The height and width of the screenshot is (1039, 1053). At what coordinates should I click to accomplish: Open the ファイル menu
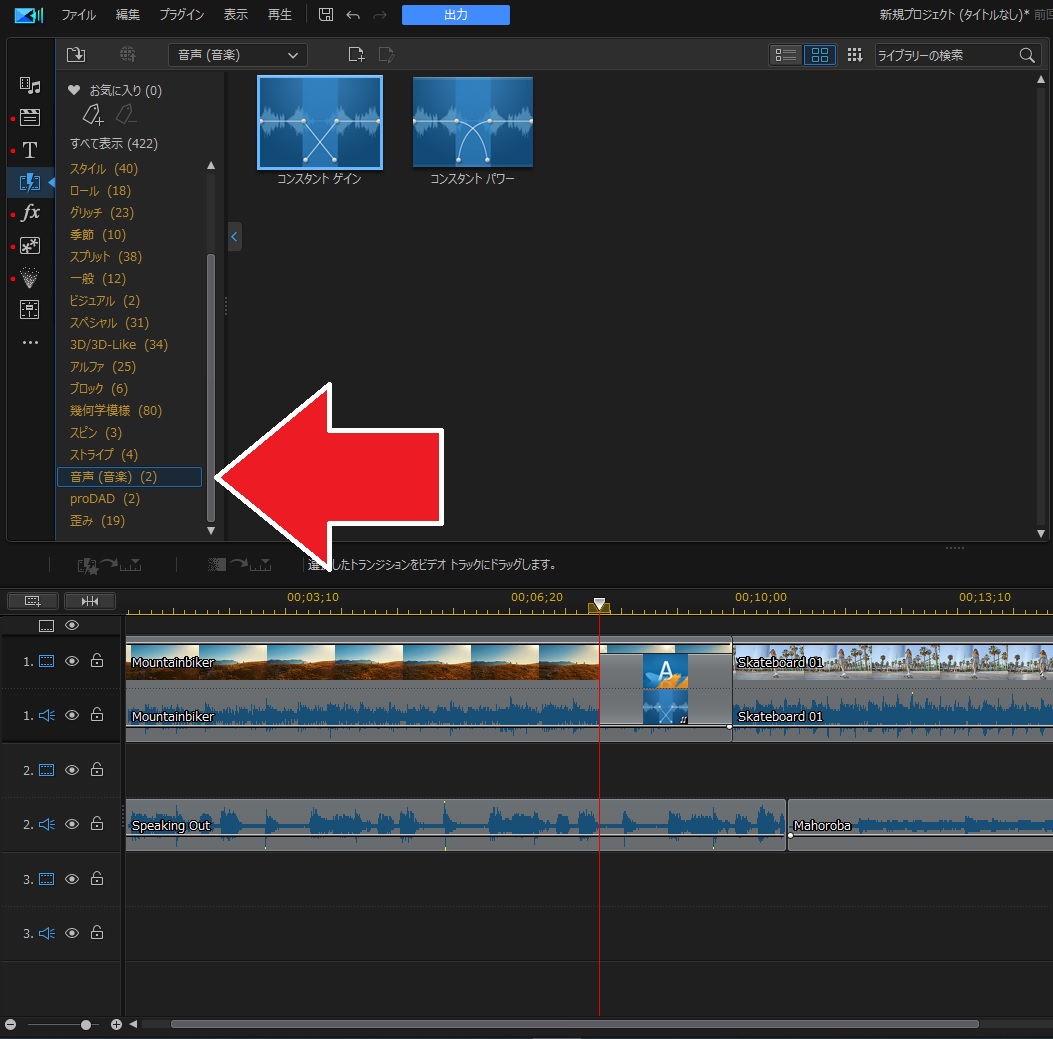78,15
